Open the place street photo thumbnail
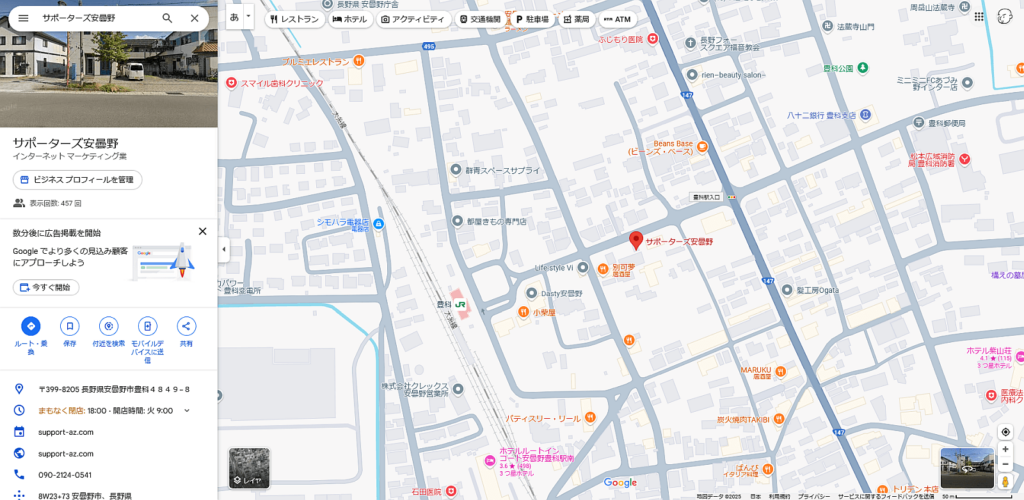The height and width of the screenshot is (500, 1024). tap(108, 65)
